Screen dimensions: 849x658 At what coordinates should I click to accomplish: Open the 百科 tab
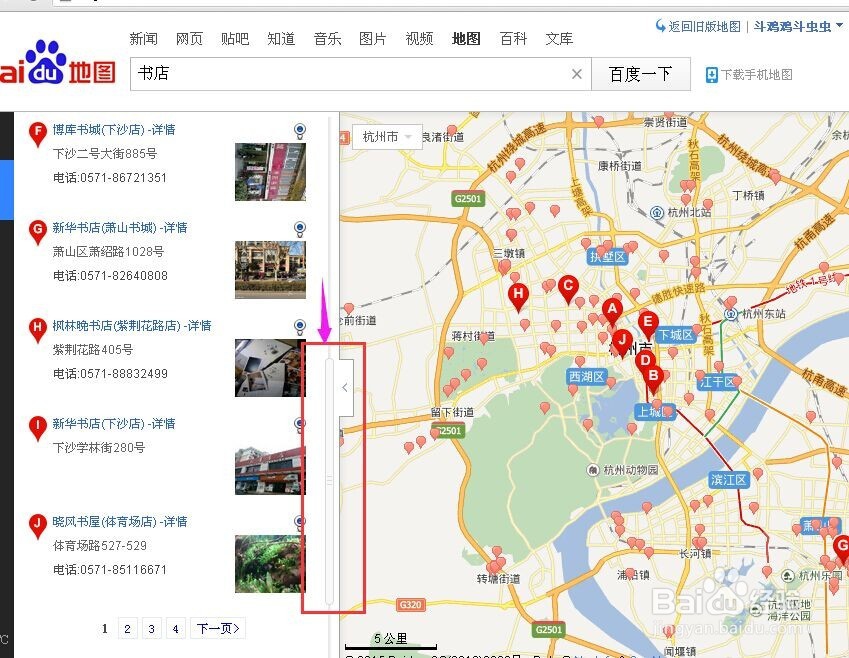click(x=513, y=38)
